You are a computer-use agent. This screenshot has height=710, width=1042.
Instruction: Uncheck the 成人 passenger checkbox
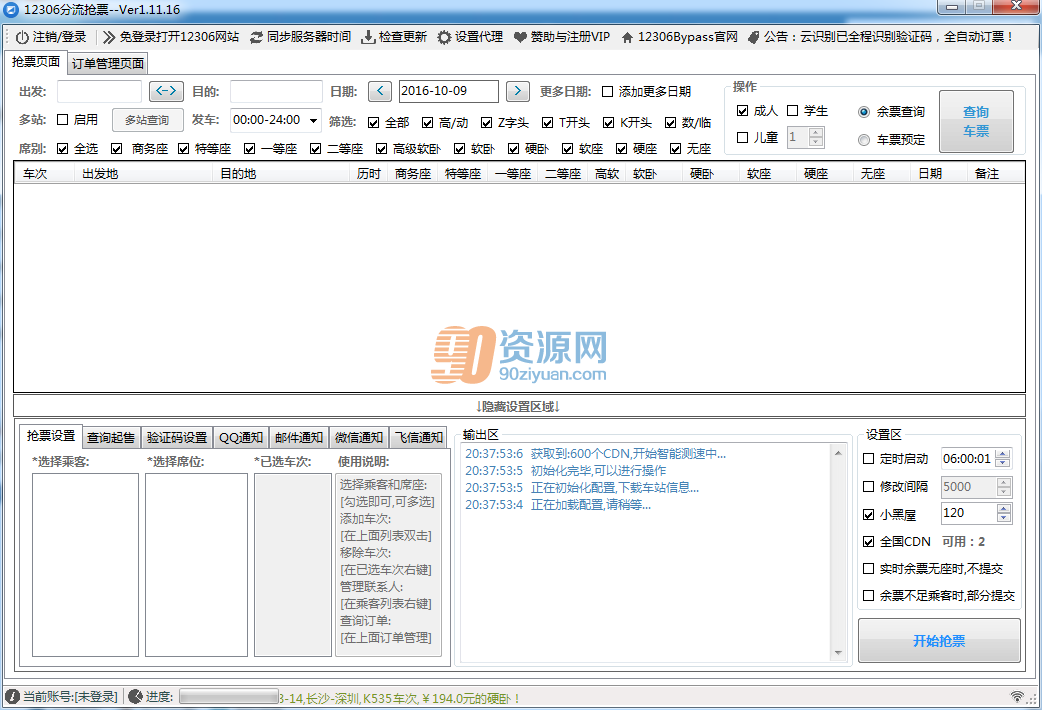[743, 110]
